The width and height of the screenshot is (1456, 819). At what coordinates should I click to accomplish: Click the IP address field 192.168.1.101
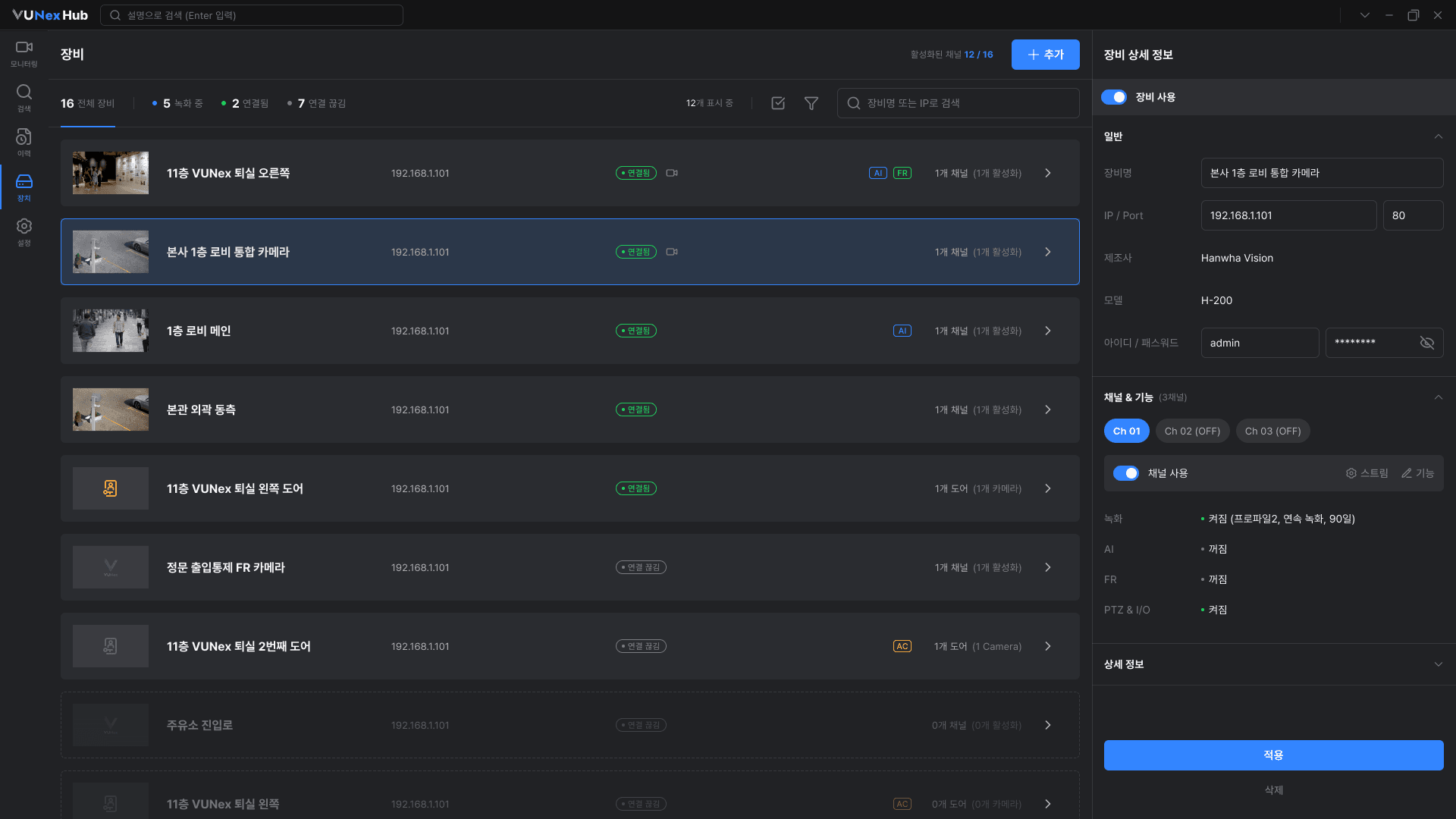pos(1289,215)
